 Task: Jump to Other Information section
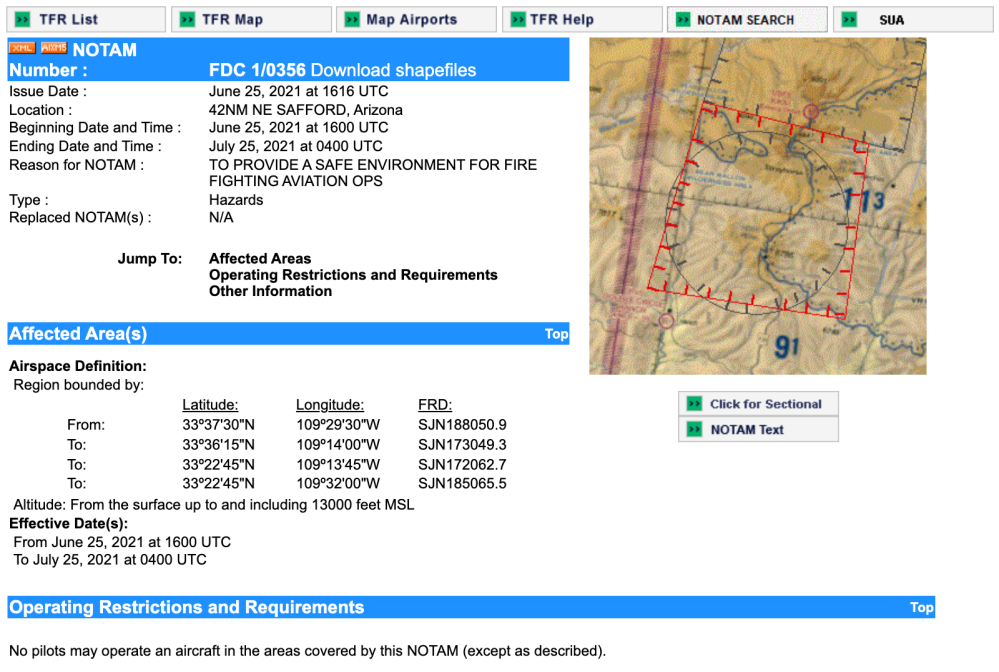point(270,291)
